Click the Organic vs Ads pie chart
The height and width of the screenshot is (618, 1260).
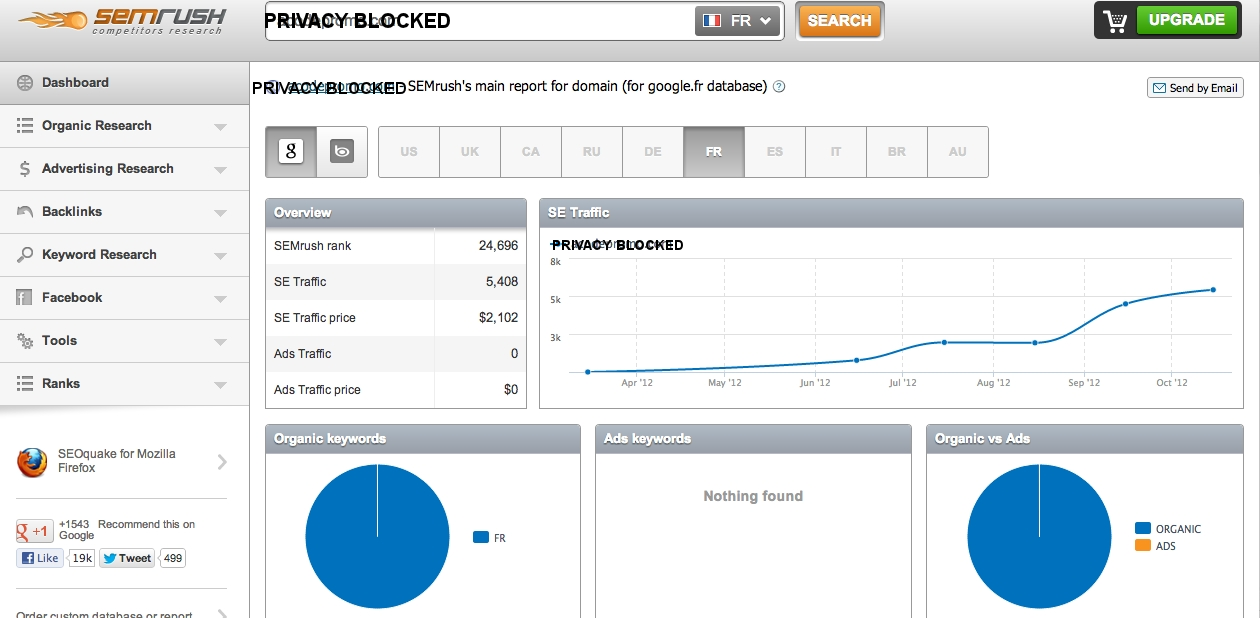(x=1040, y=536)
